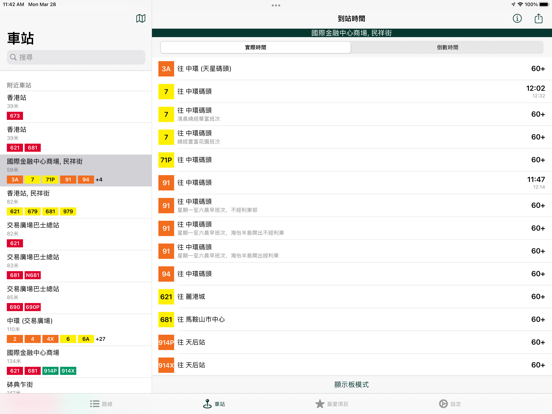The image size is (552, 414).
Task: Click the yellow 71P route badge in arrivals
Action: (x=166, y=160)
